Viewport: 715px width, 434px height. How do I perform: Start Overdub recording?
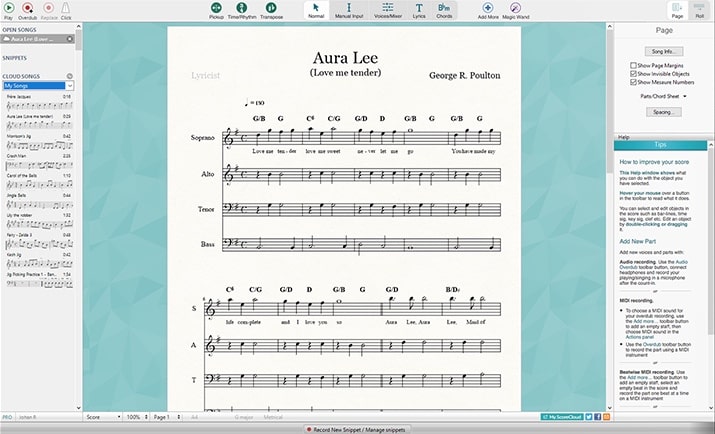pyautogui.click(x=30, y=10)
